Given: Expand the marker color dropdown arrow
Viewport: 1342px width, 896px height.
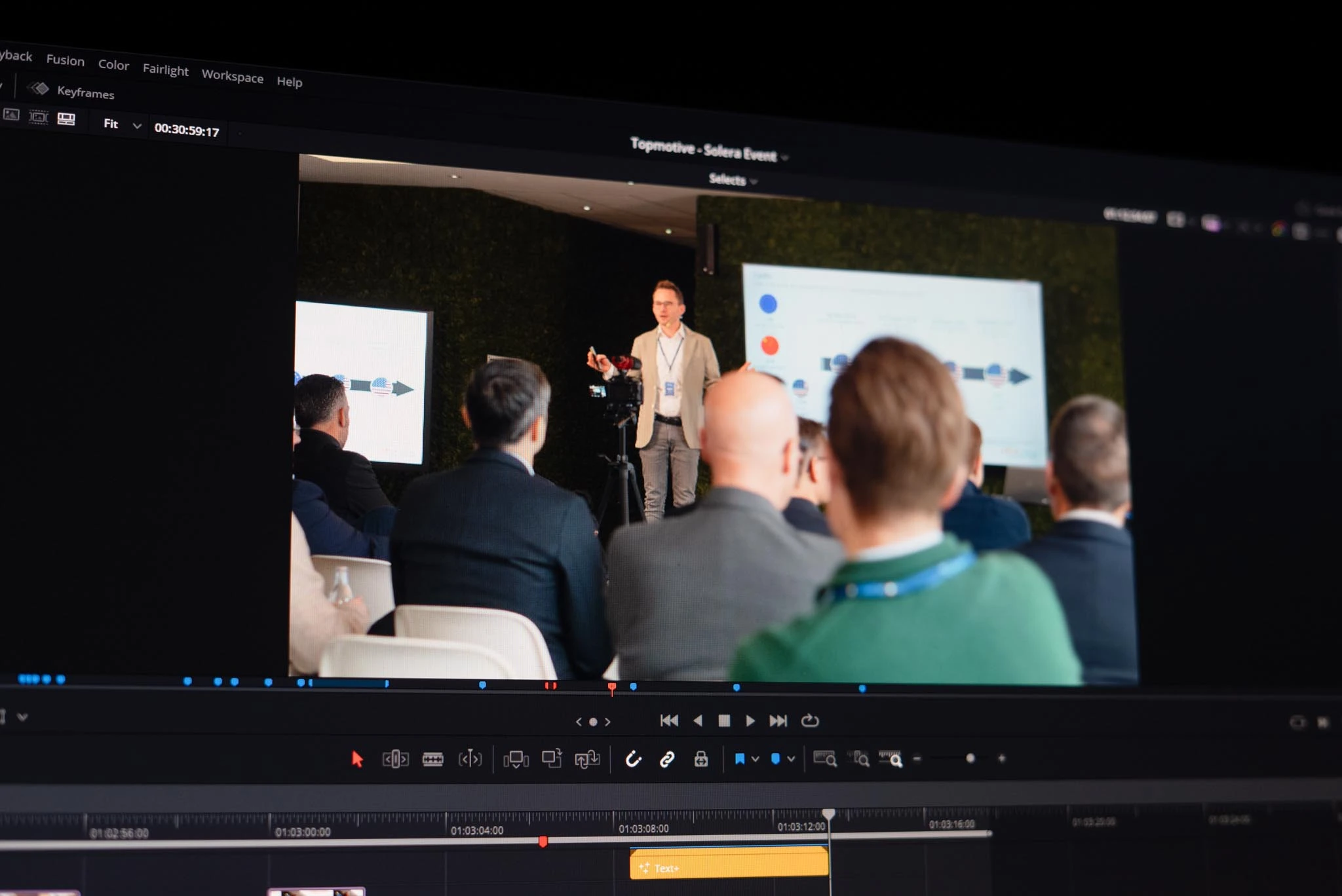Looking at the screenshot, I should pos(792,759).
